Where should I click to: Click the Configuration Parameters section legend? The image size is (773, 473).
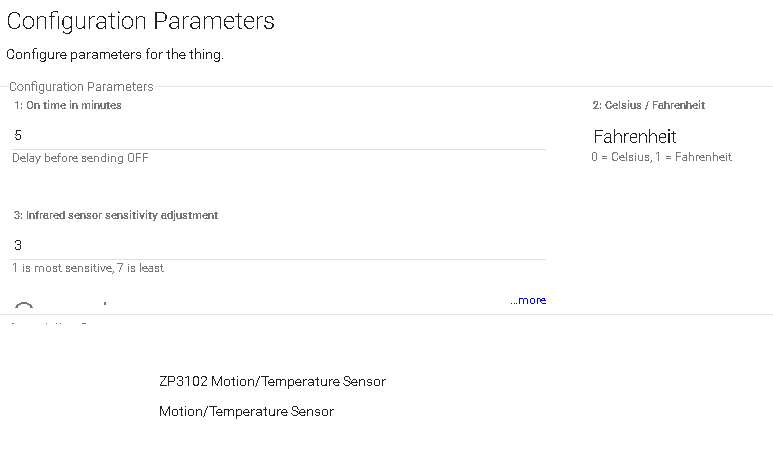click(81, 87)
